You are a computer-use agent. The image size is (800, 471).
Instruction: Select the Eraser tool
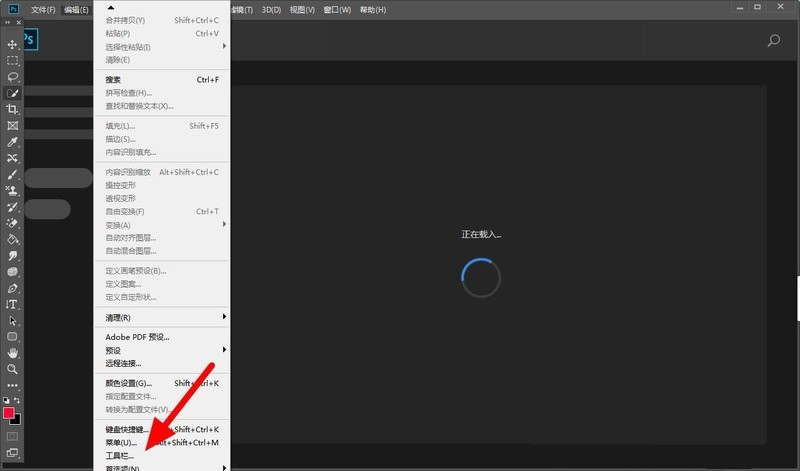pos(12,223)
